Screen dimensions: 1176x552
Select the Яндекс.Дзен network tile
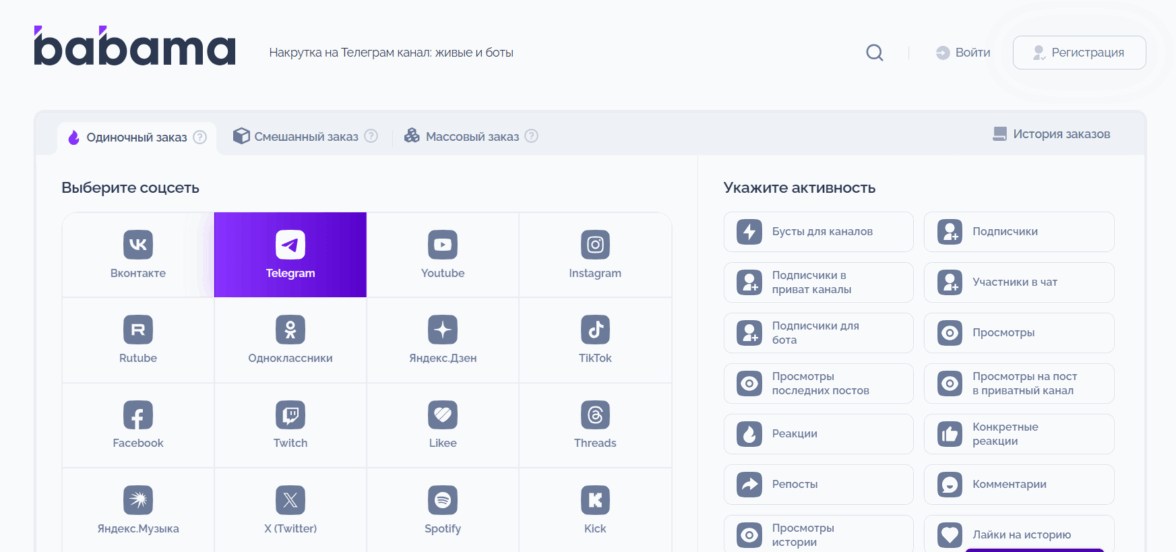point(442,340)
